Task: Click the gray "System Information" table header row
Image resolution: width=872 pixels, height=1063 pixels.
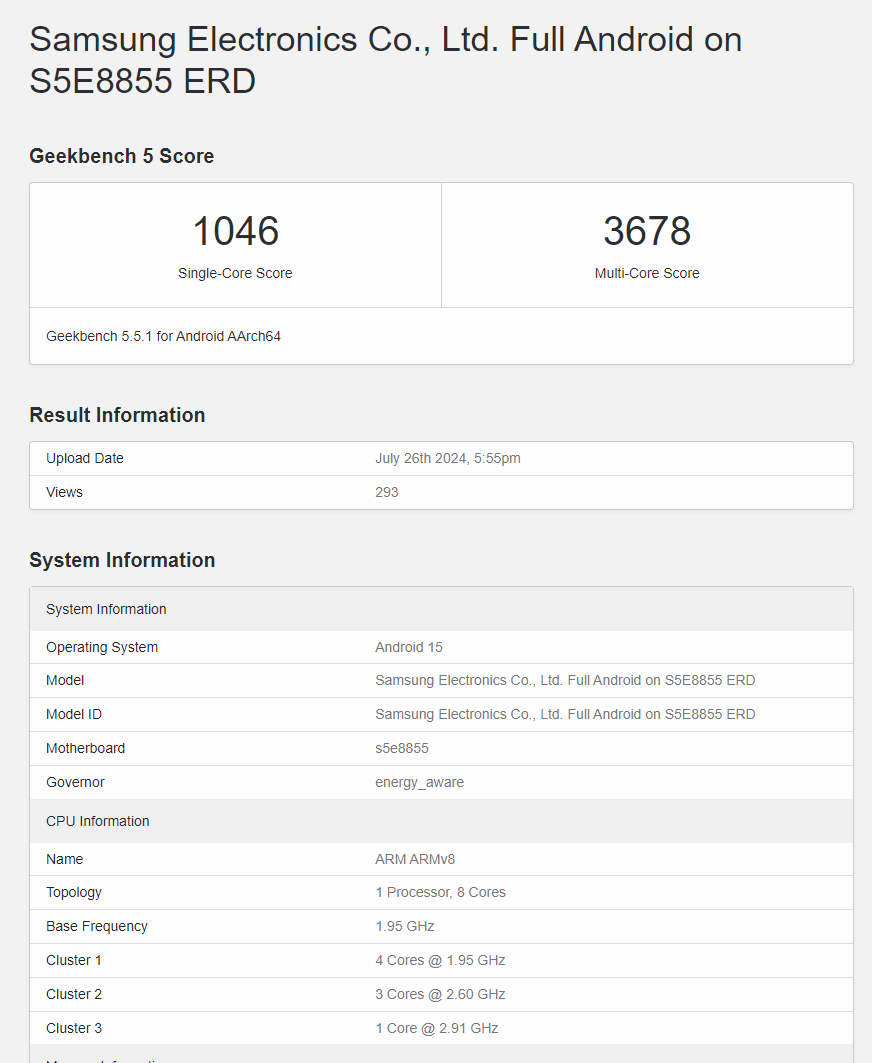Action: [441, 609]
